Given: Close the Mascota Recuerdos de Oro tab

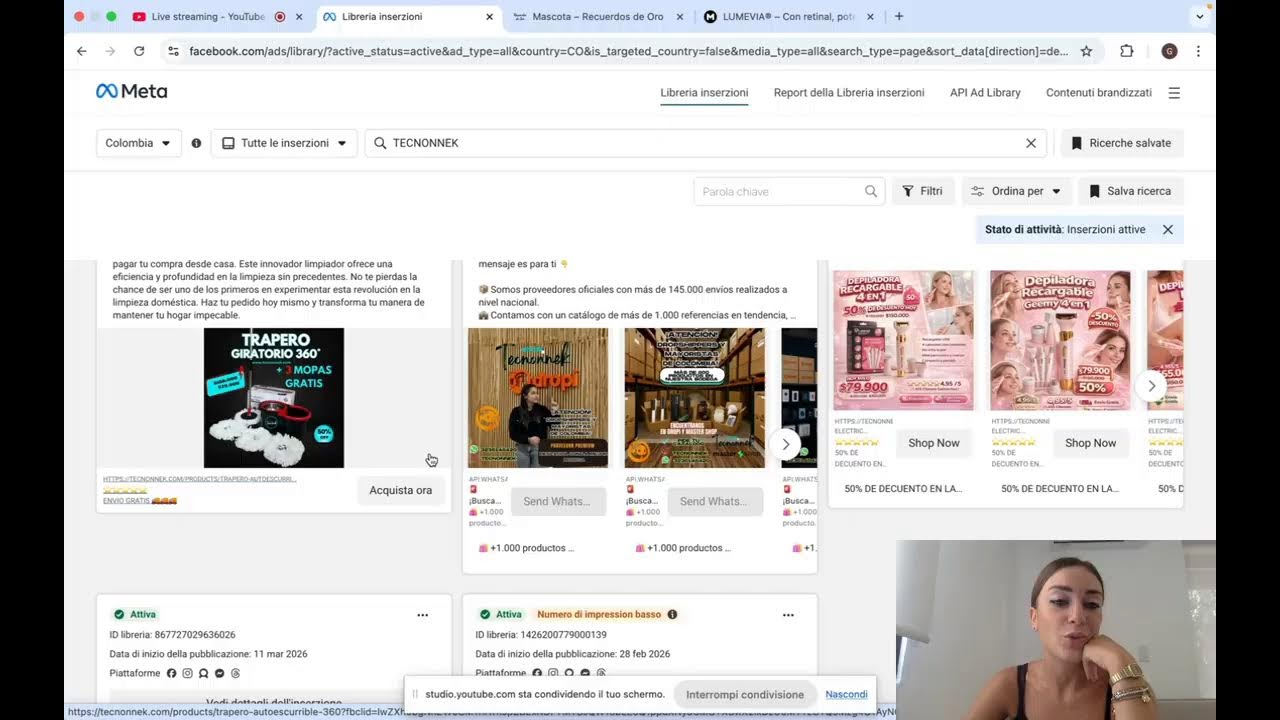Looking at the screenshot, I should pos(680,17).
